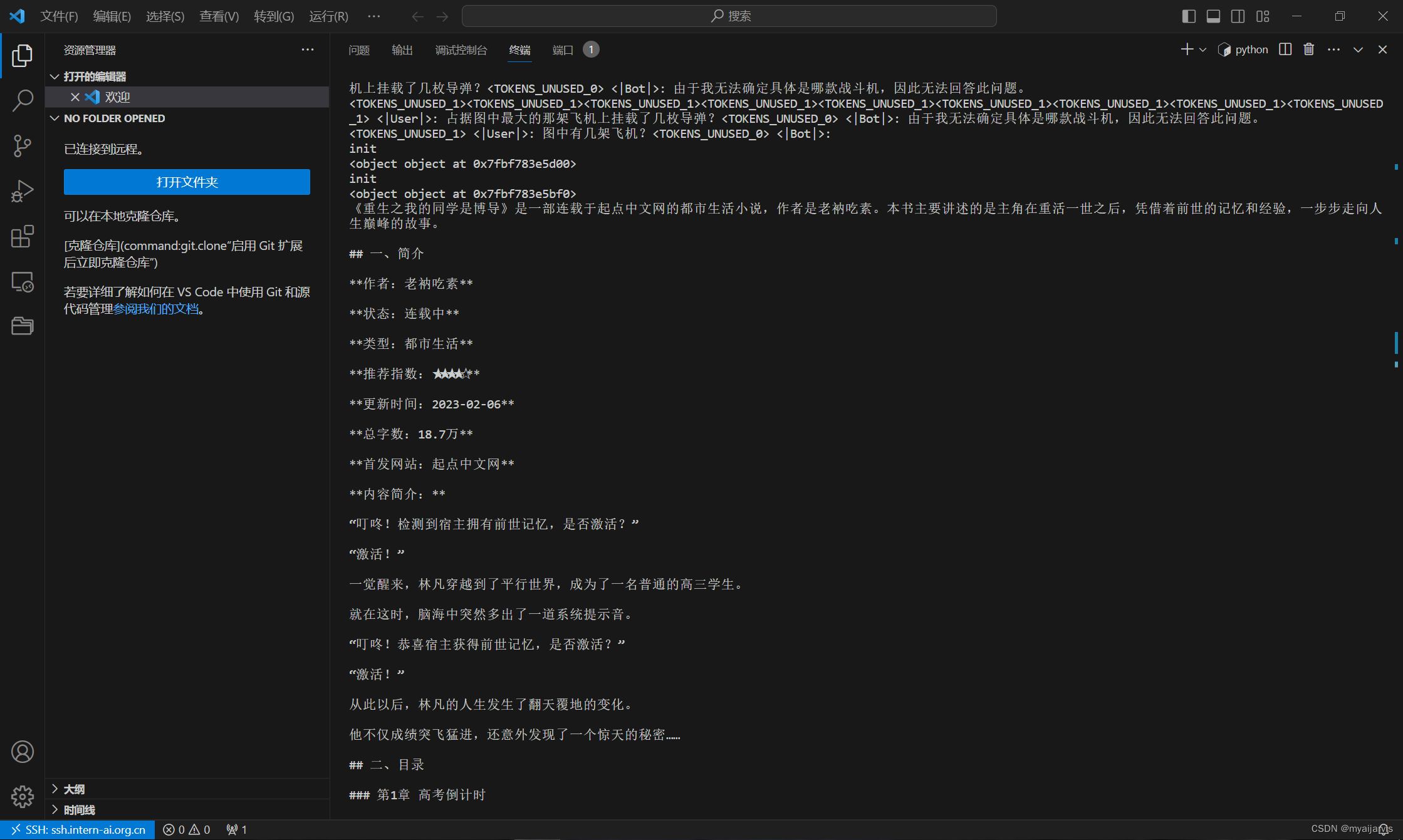Click the command center search box

point(729,16)
